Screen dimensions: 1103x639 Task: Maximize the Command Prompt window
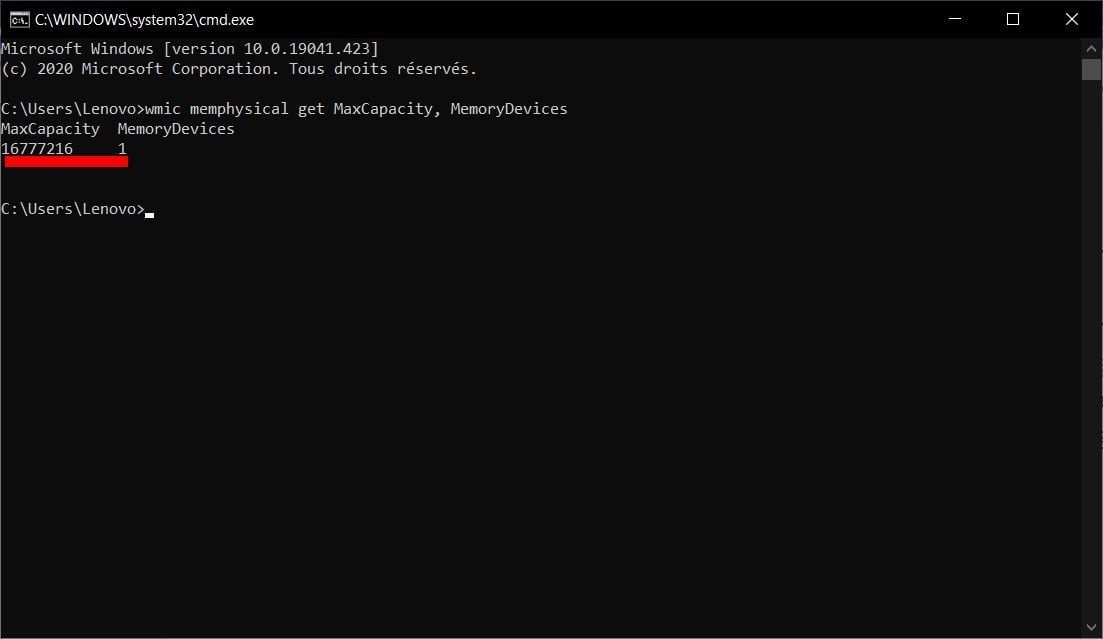(x=1013, y=19)
